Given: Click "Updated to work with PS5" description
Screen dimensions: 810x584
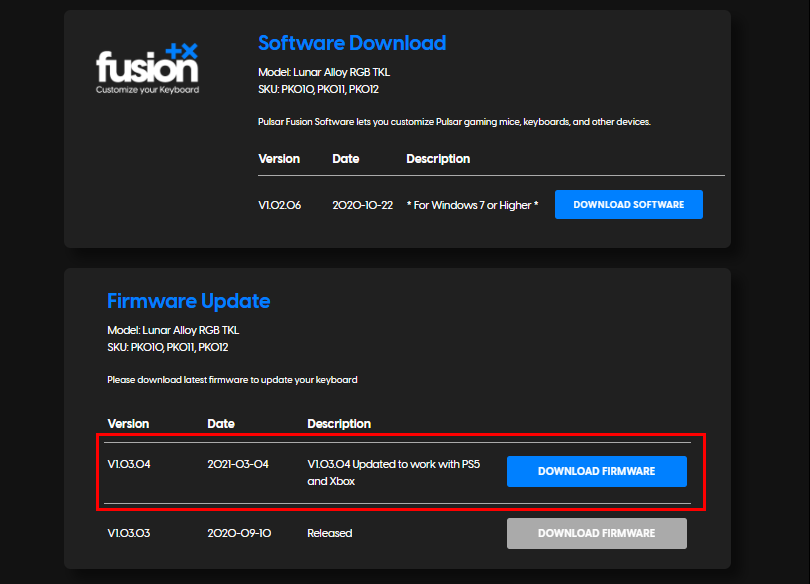Looking at the screenshot, I should pyautogui.click(x=394, y=472).
